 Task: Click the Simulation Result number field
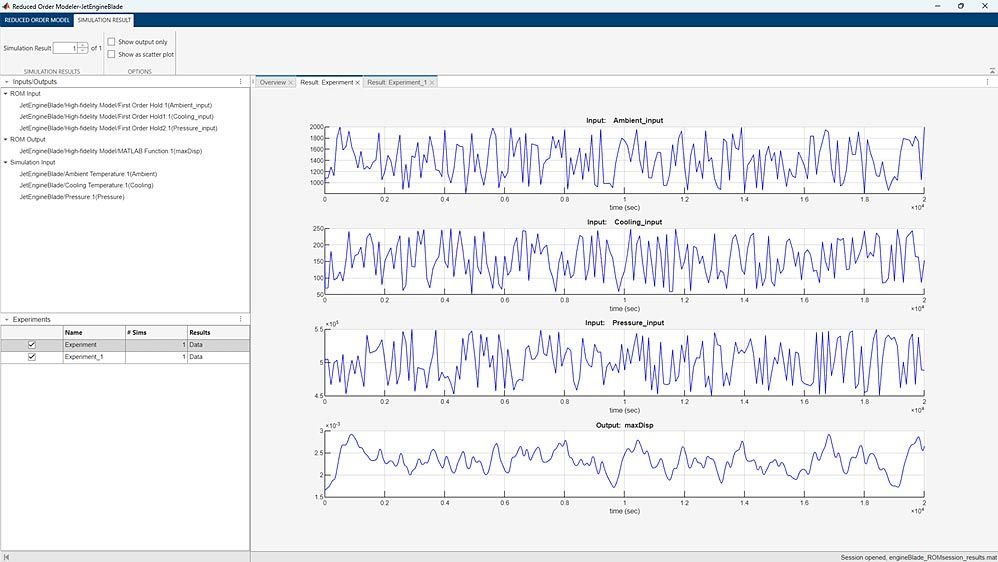tap(64, 48)
